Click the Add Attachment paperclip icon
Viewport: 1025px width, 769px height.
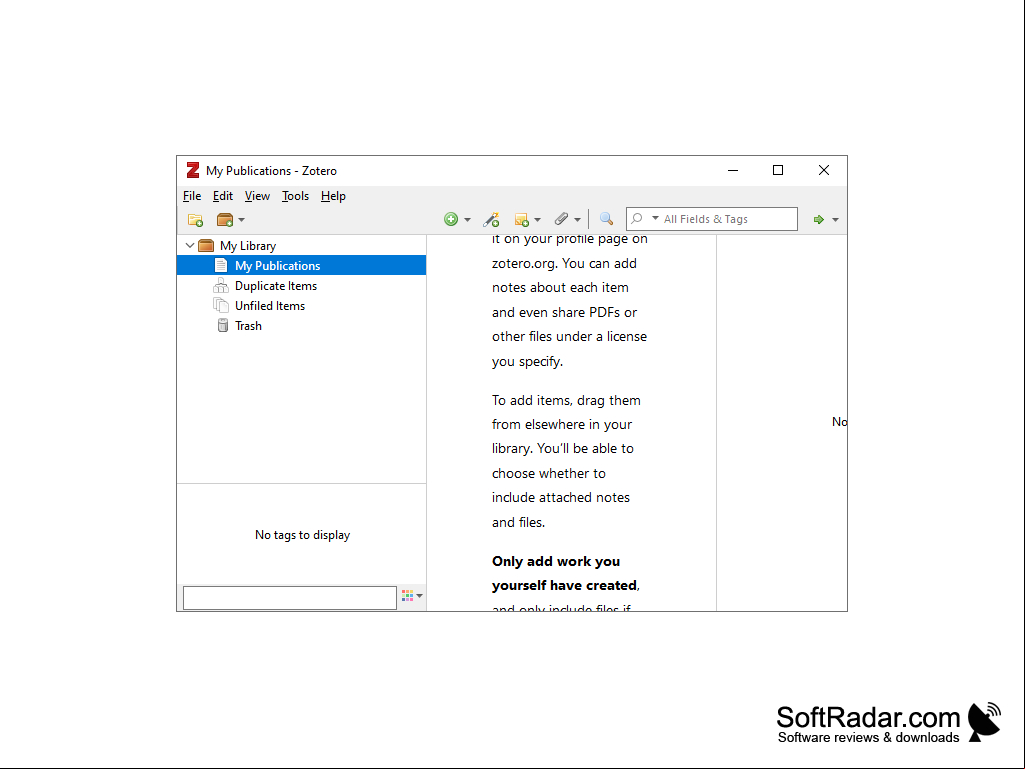562,219
